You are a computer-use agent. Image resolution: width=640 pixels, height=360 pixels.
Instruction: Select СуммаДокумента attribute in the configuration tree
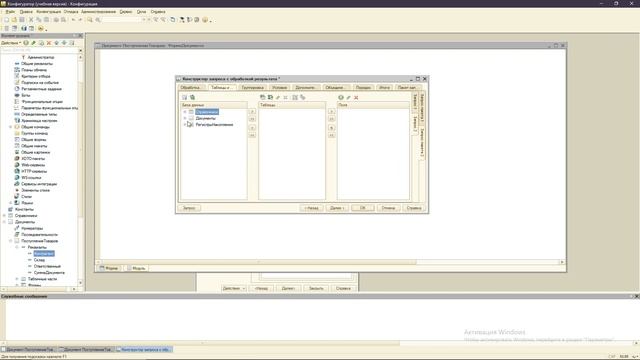pyautogui.click(x=49, y=273)
